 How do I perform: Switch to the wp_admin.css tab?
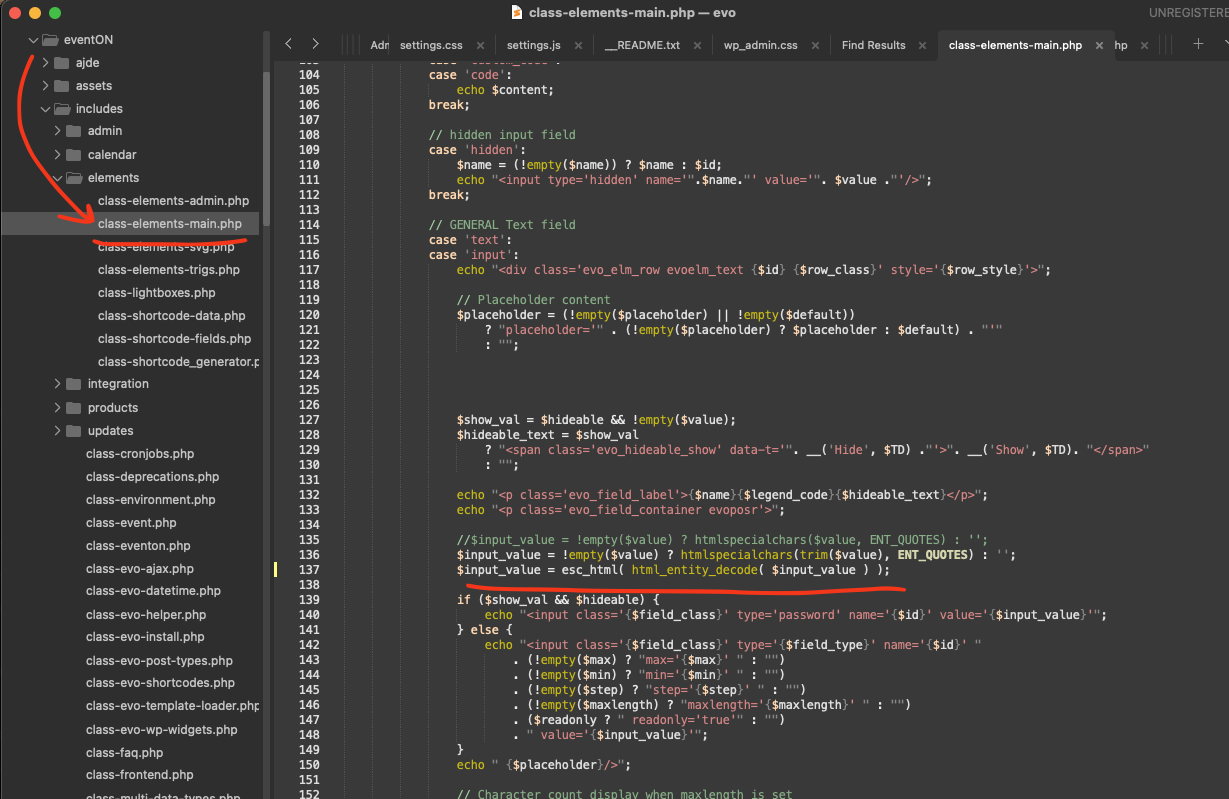coord(760,46)
